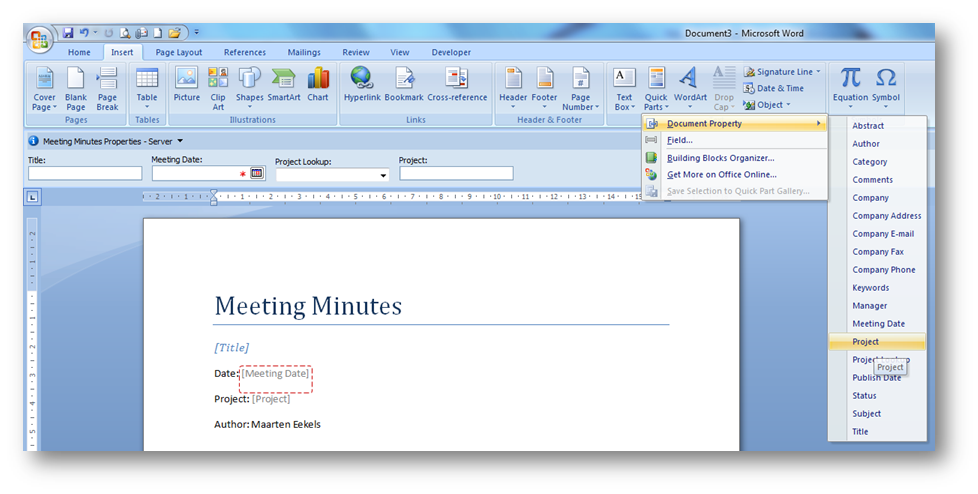The width and height of the screenshot is (978, 494).
Task: Insert a Bookmark
Action: click(x=404, y=84)
